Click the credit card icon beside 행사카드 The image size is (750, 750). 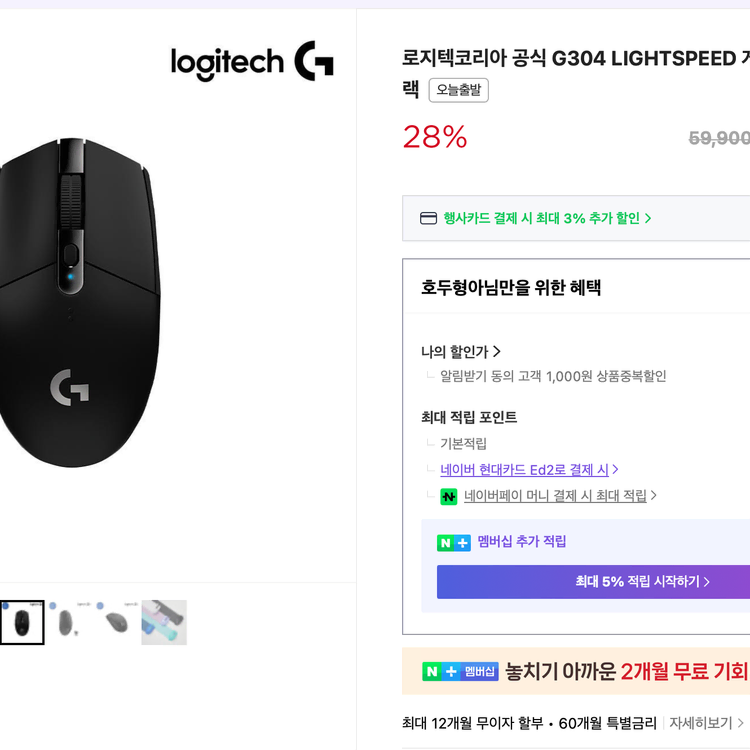[x=428, y=218]
